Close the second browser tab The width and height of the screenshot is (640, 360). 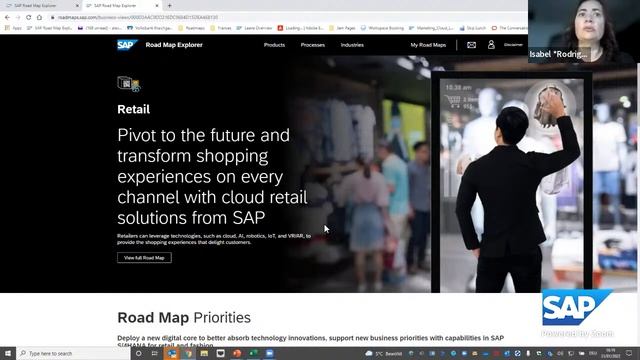coord(157,6)
